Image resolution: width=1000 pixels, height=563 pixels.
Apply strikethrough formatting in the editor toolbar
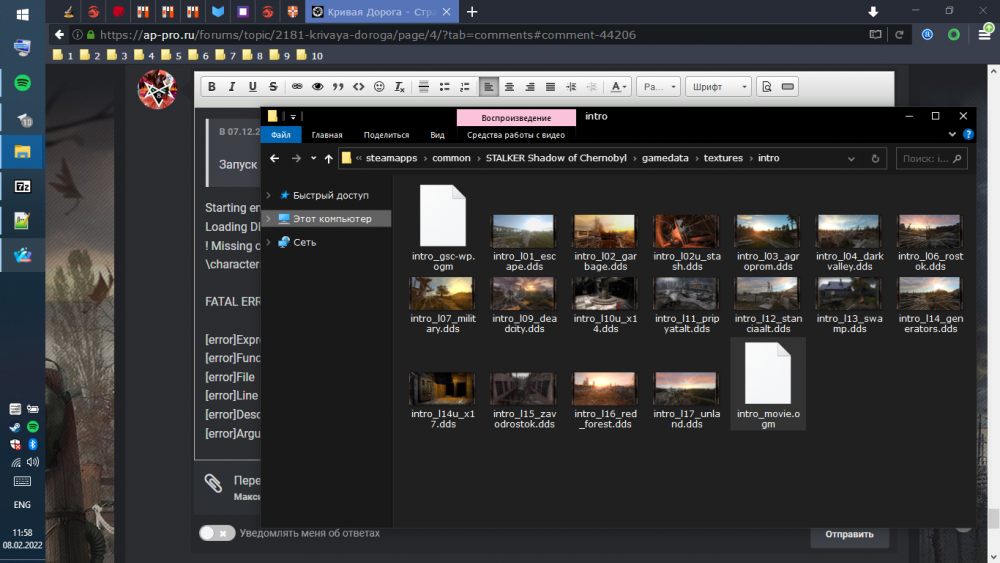[x=272, y=87]
